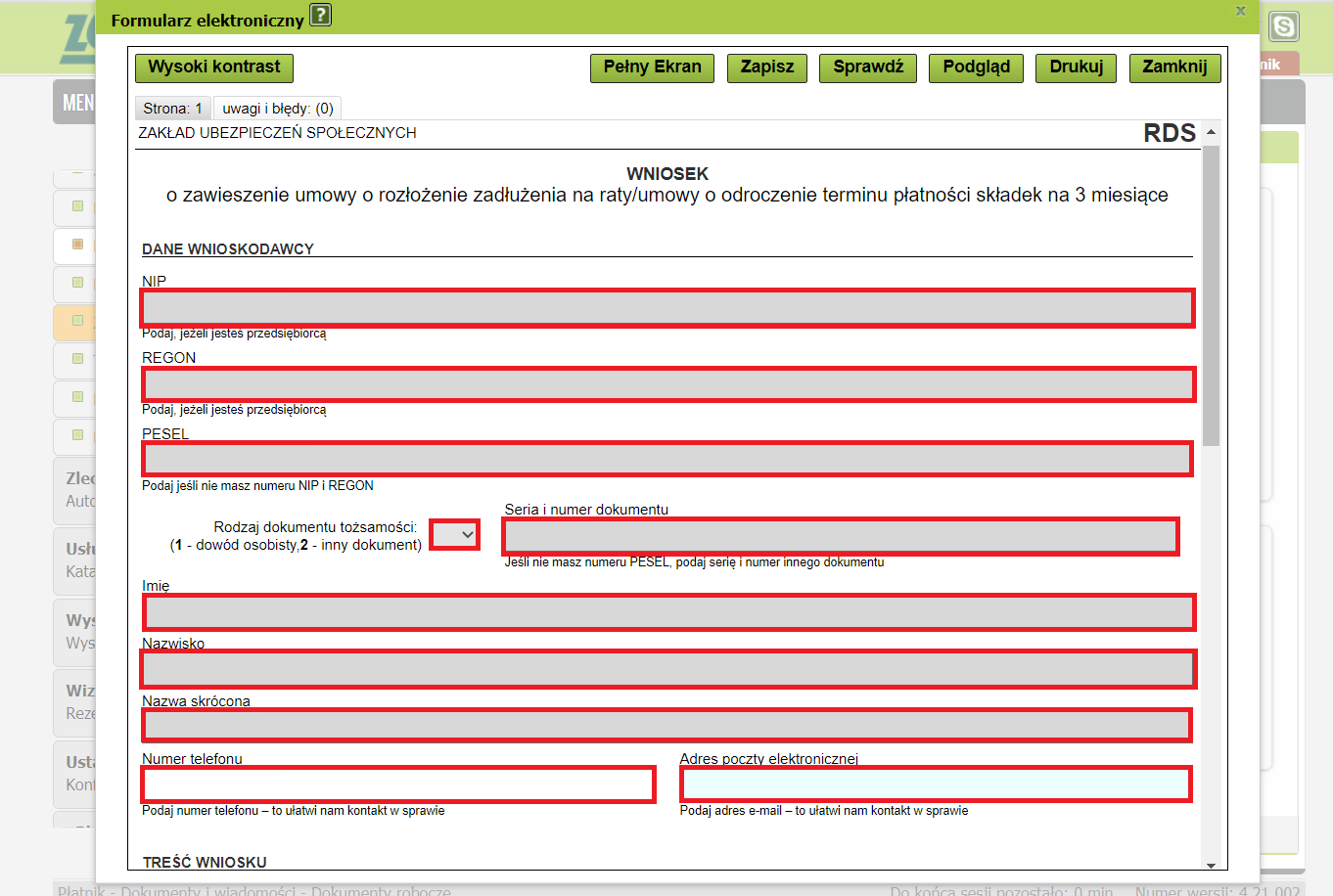Click the Zamknij button
Viewport: 1333px width, 896px height.
[x=1174, y=67]
